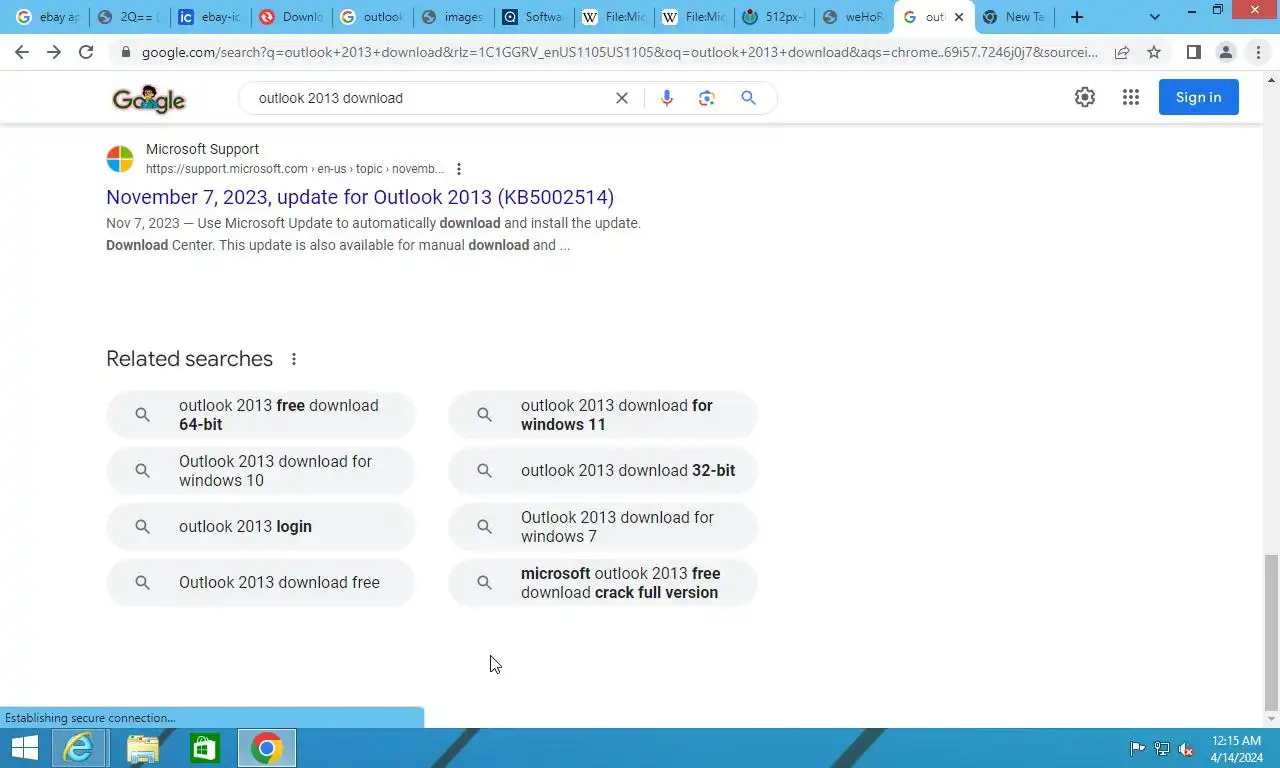Open Chrome side panel
Screen dimensions: 1280x768
click(x=1193, y=52)
